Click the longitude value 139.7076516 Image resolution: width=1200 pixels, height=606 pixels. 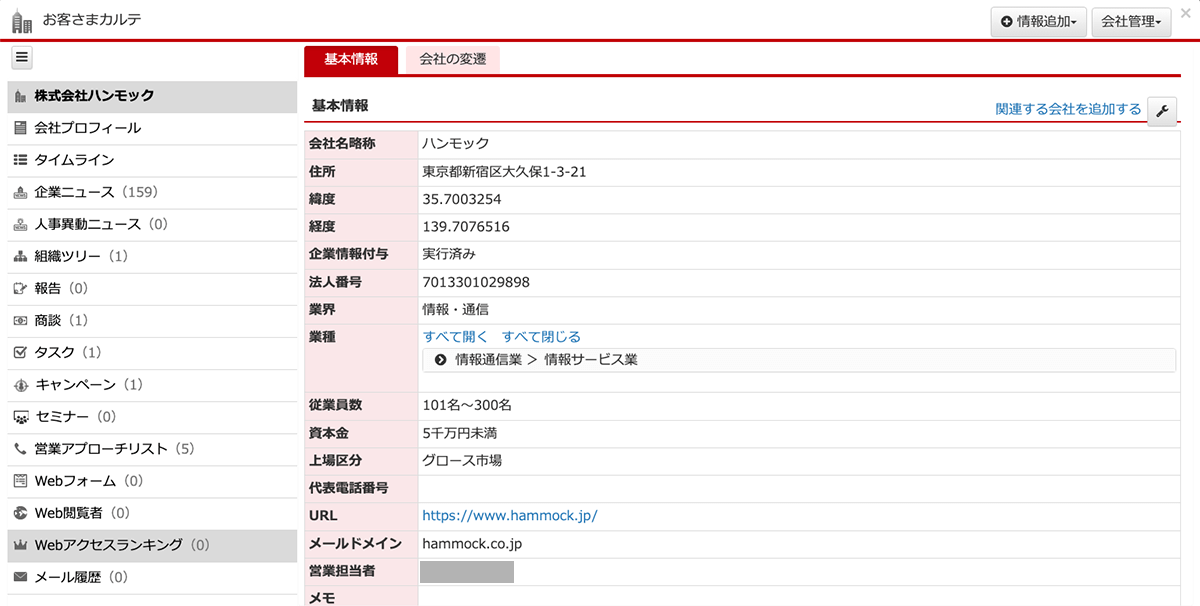click(x=466, y=227)
